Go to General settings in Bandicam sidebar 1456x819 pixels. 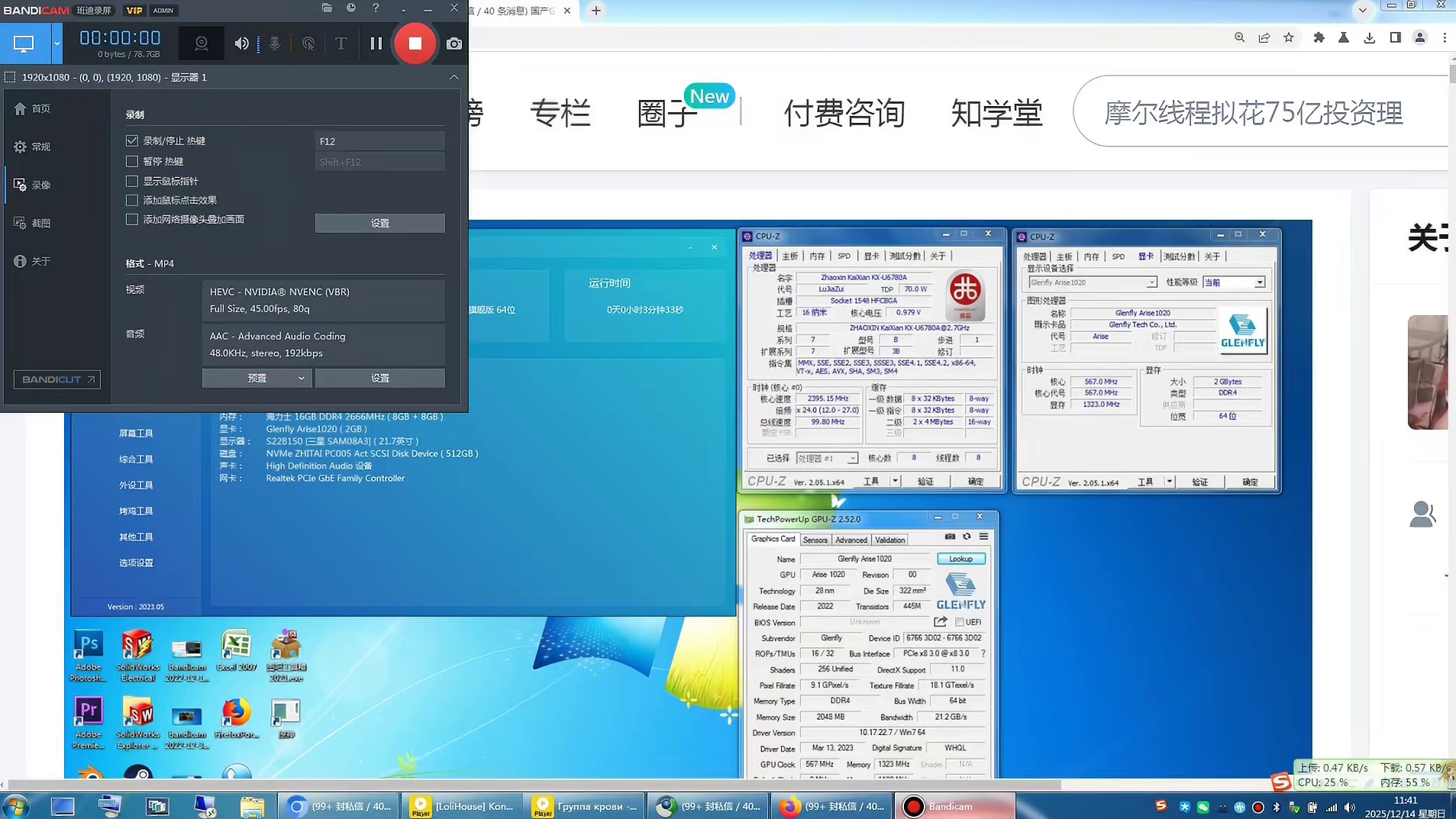tap(40, 147)
